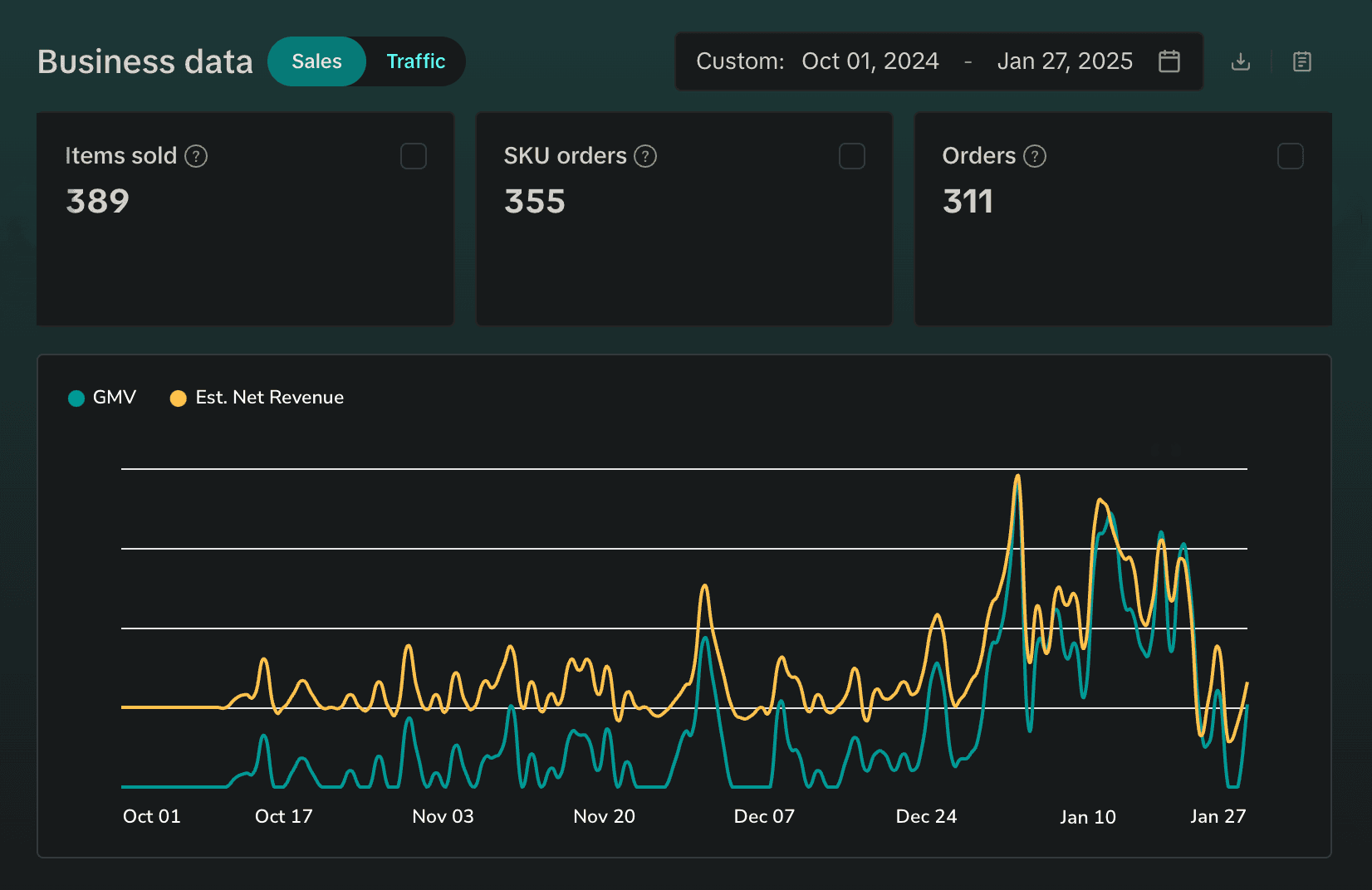Click the Dec 24 axis label
This screenshot has height=890, width=1372.
[x=927, y=816]
